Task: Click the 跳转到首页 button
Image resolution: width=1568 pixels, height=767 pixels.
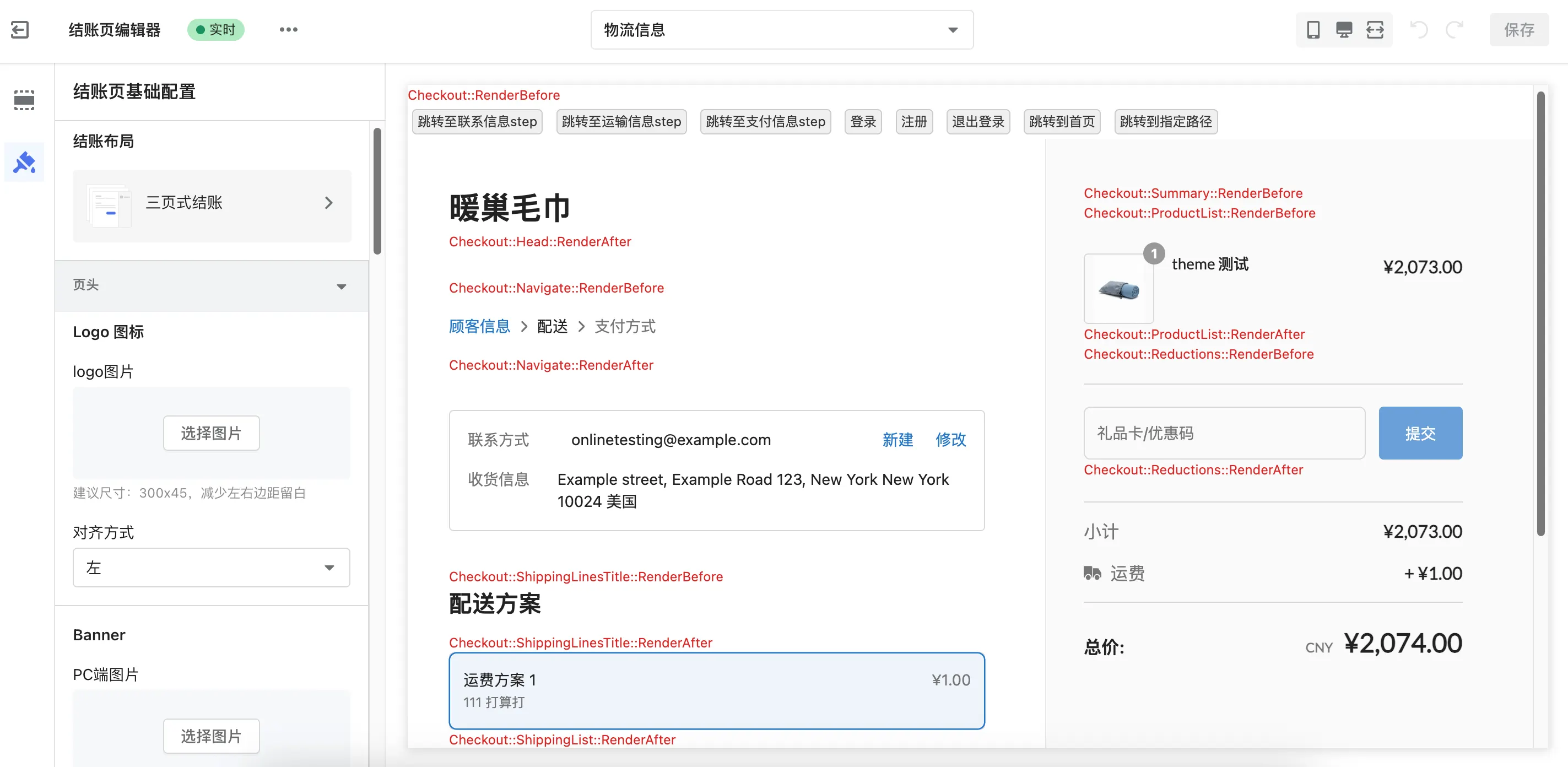Action: [x=1062, y=122]
